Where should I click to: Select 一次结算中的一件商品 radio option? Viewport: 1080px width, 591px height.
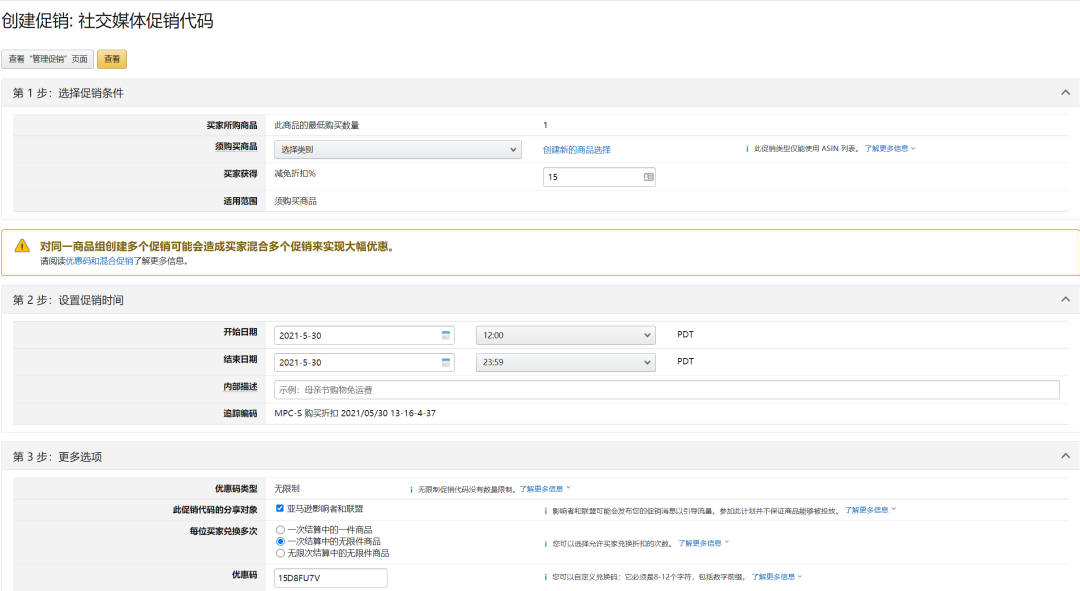pyautogui.click(x=280, y=530)
